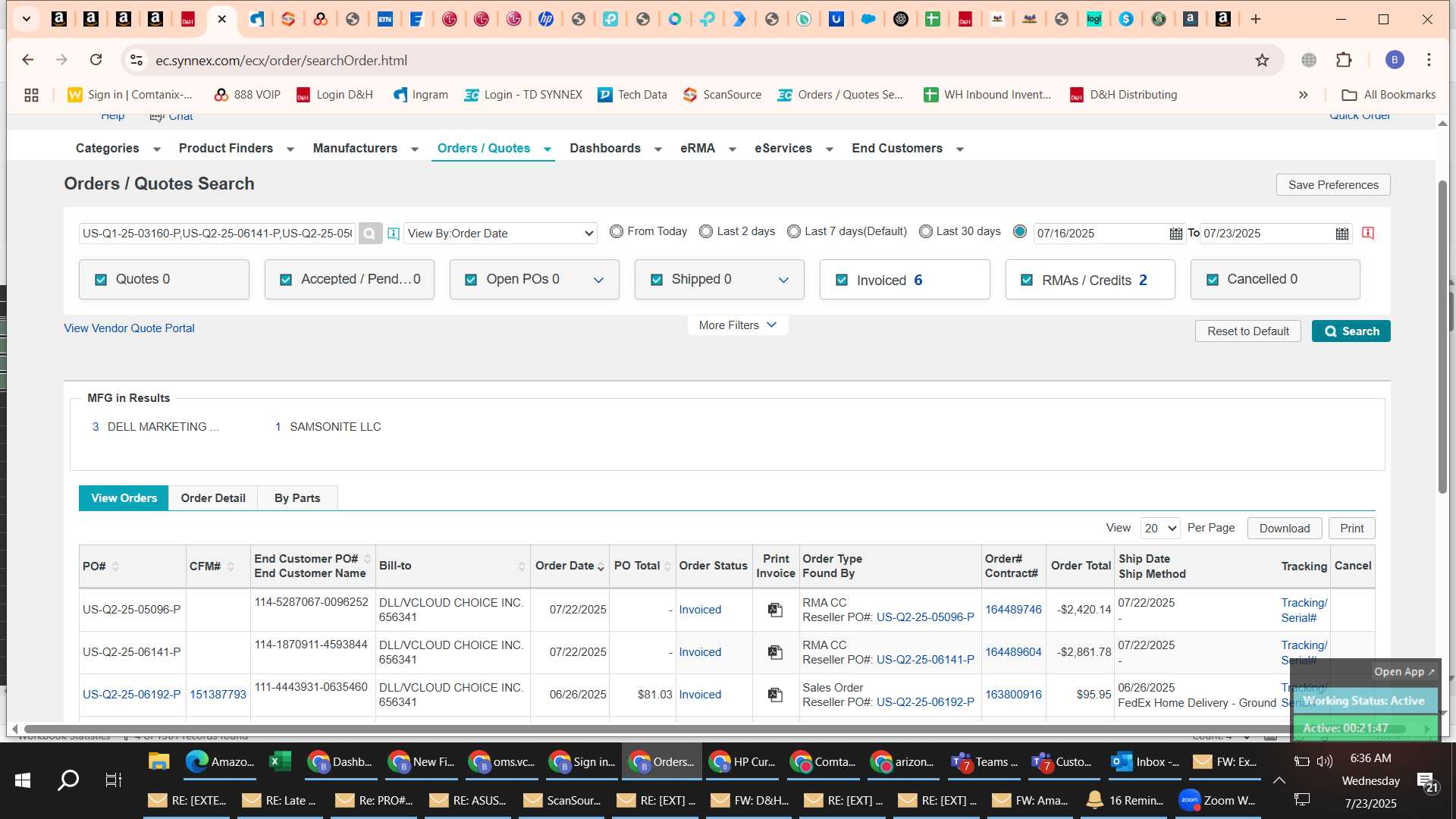This screenshot has height=819, width=1456.
Task: Click the page vertical scrollbar
Action: point(1442,337)
